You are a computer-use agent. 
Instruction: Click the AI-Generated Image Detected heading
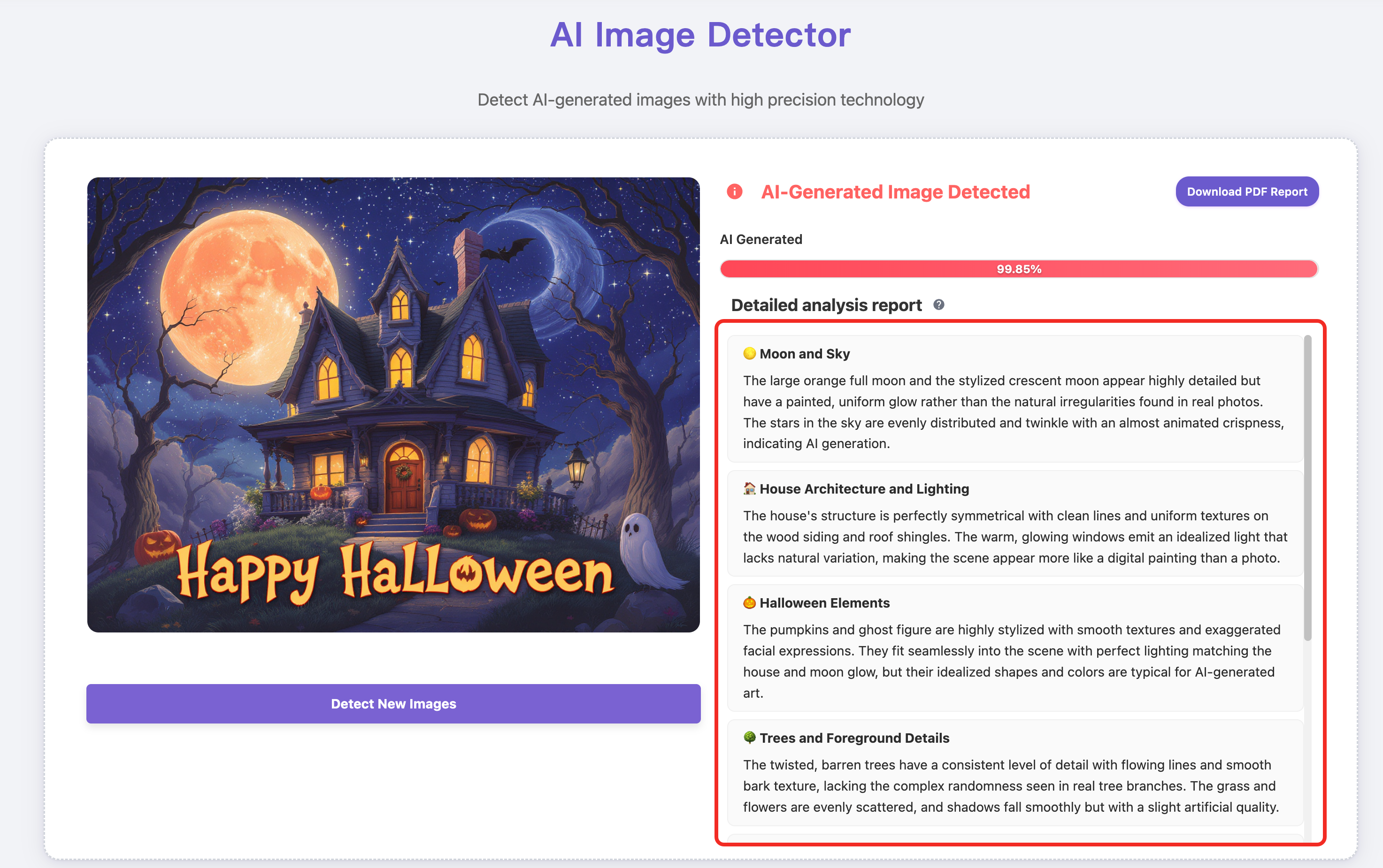[x=895, y=192]
